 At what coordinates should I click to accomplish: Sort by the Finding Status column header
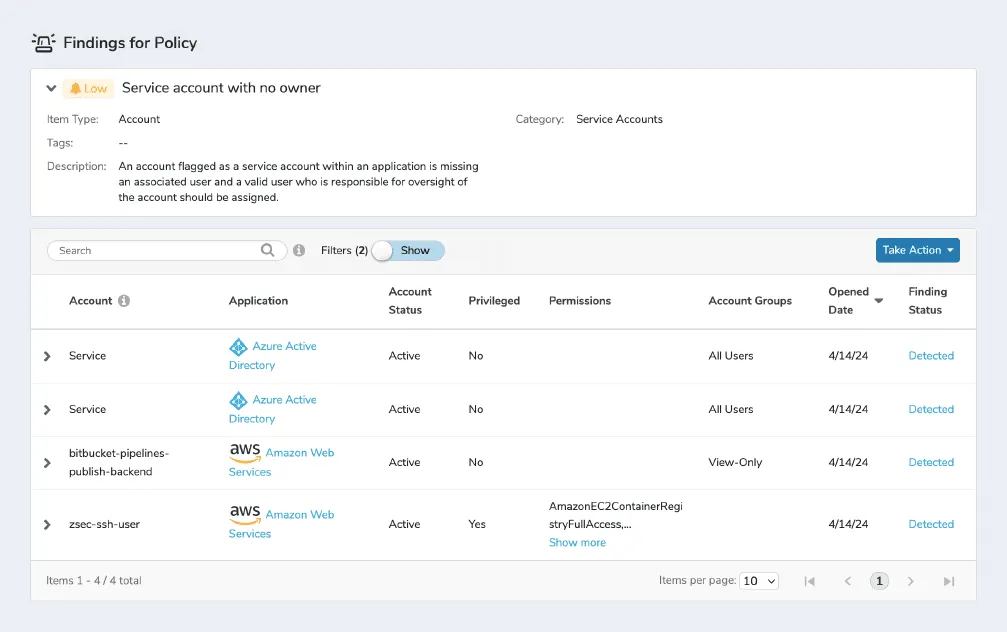927,301
